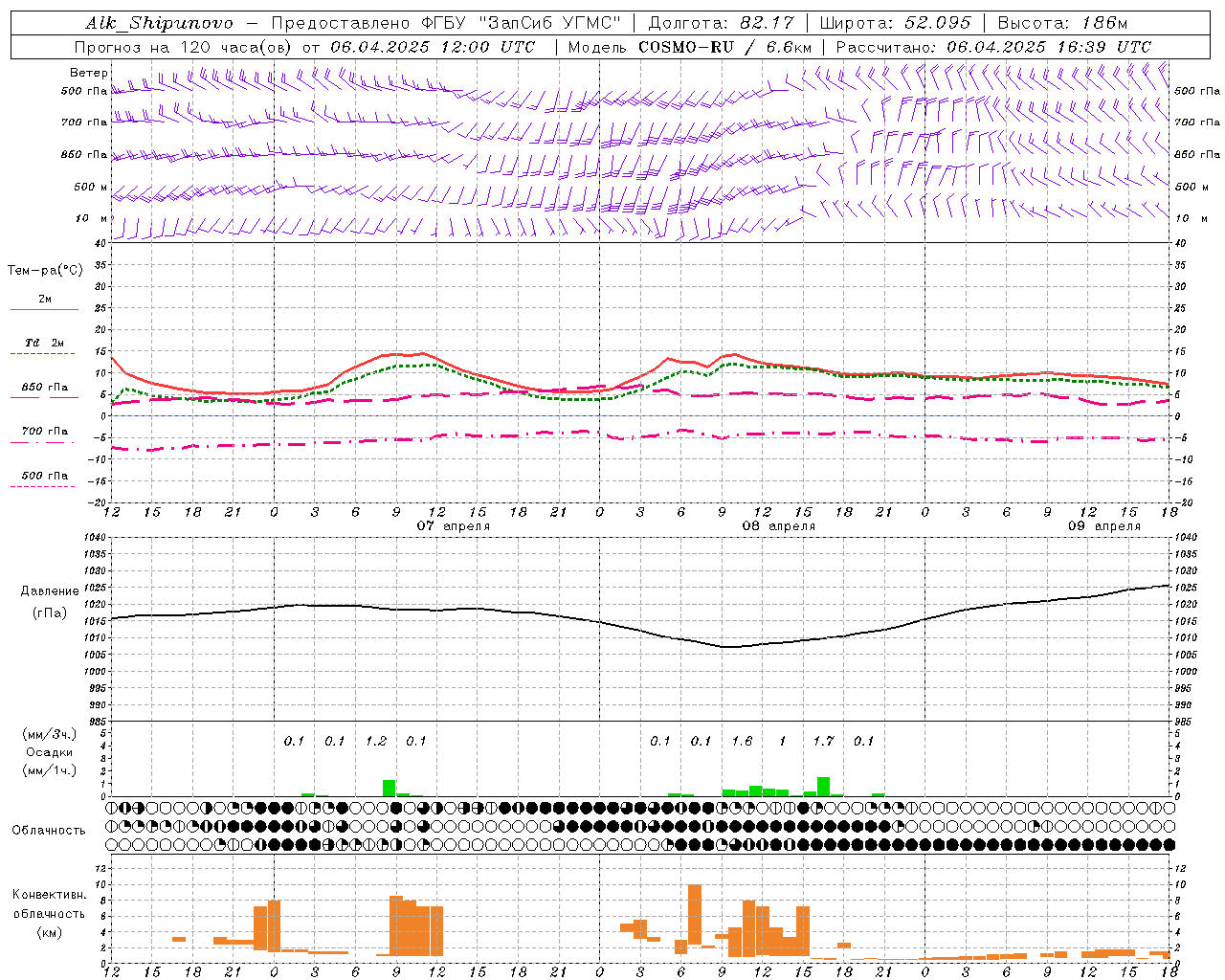Click the 1.2 precipitation amount value

click(376, 741)
